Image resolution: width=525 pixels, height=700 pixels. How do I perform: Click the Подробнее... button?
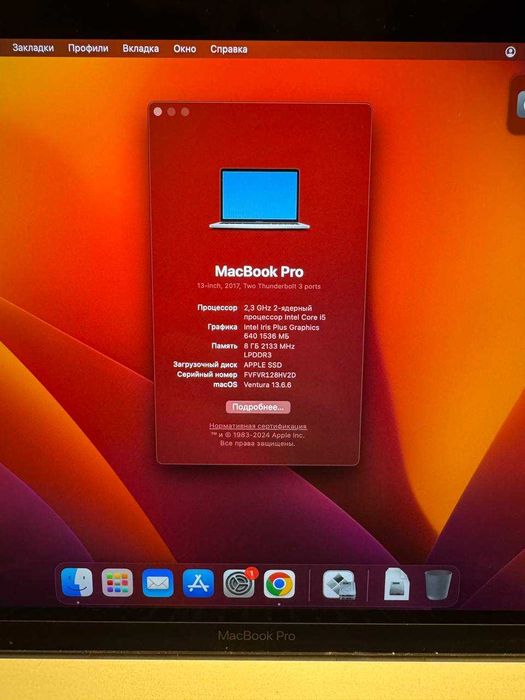258,407
